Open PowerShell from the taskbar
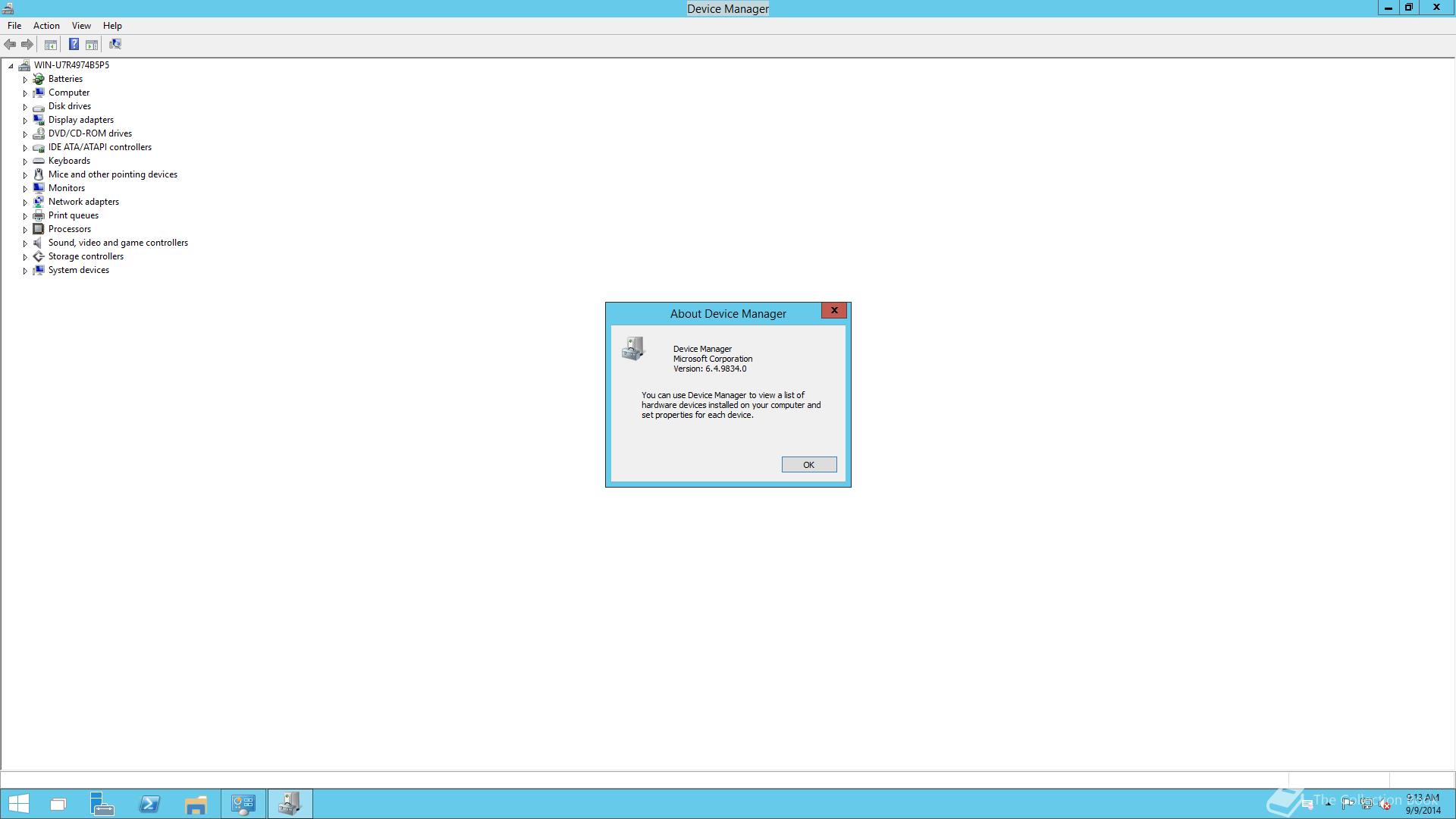This screenshot has width=1456, height=819. point(149,804)
